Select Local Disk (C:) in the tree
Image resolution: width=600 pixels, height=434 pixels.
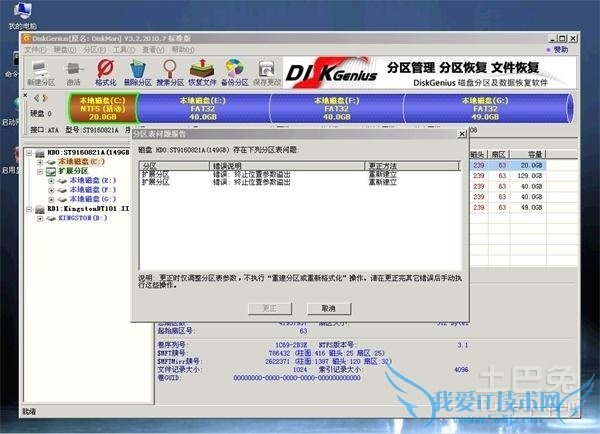81,162
